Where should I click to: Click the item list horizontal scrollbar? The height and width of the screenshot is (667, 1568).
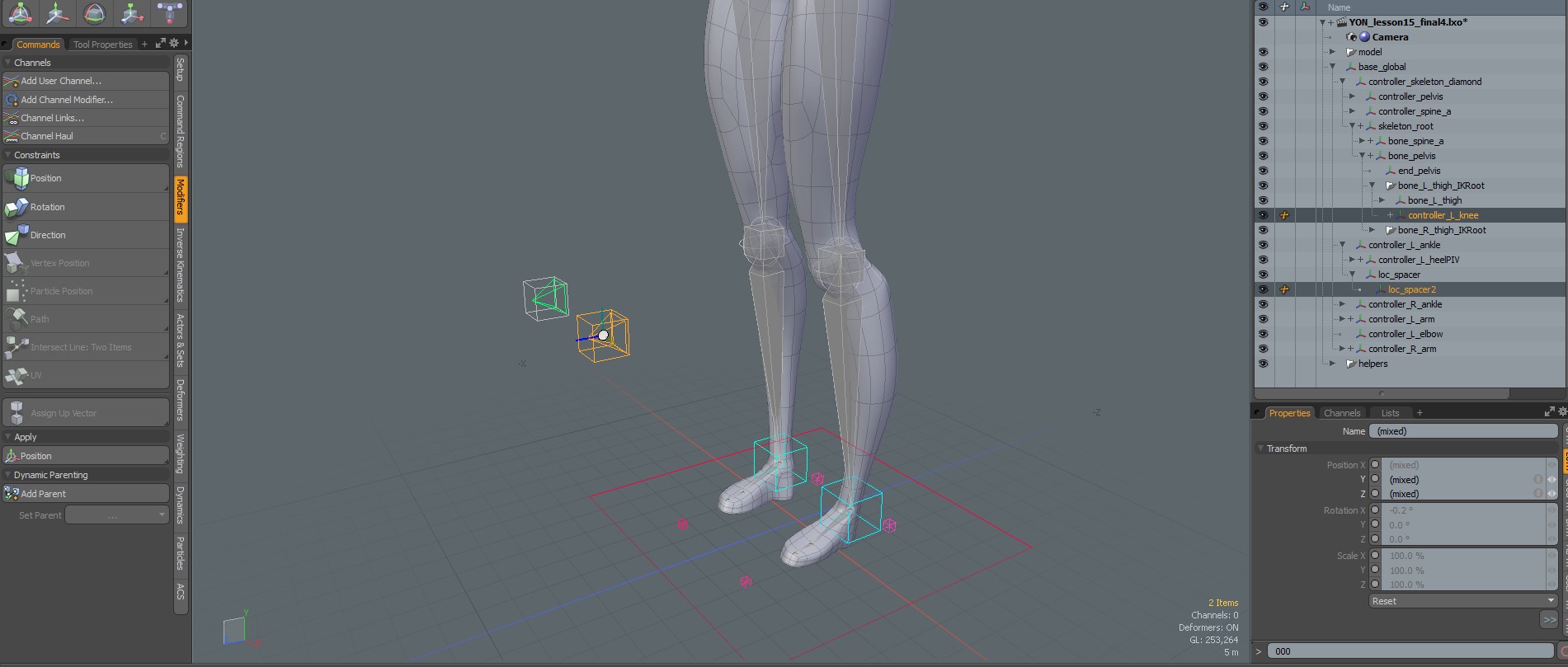[x=1382, y=393]
